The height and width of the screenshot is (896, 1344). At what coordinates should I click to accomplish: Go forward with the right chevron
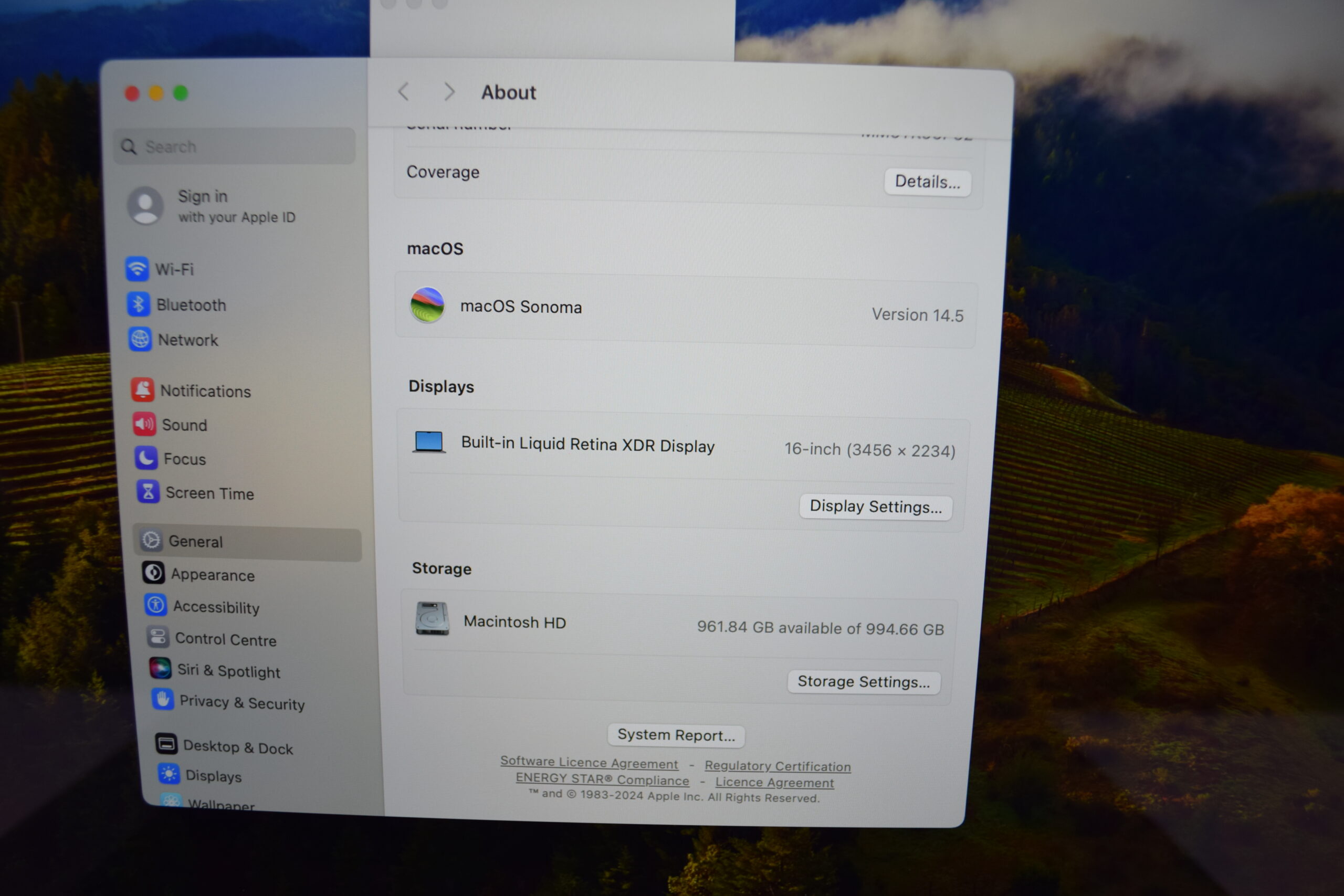[450, 91]
